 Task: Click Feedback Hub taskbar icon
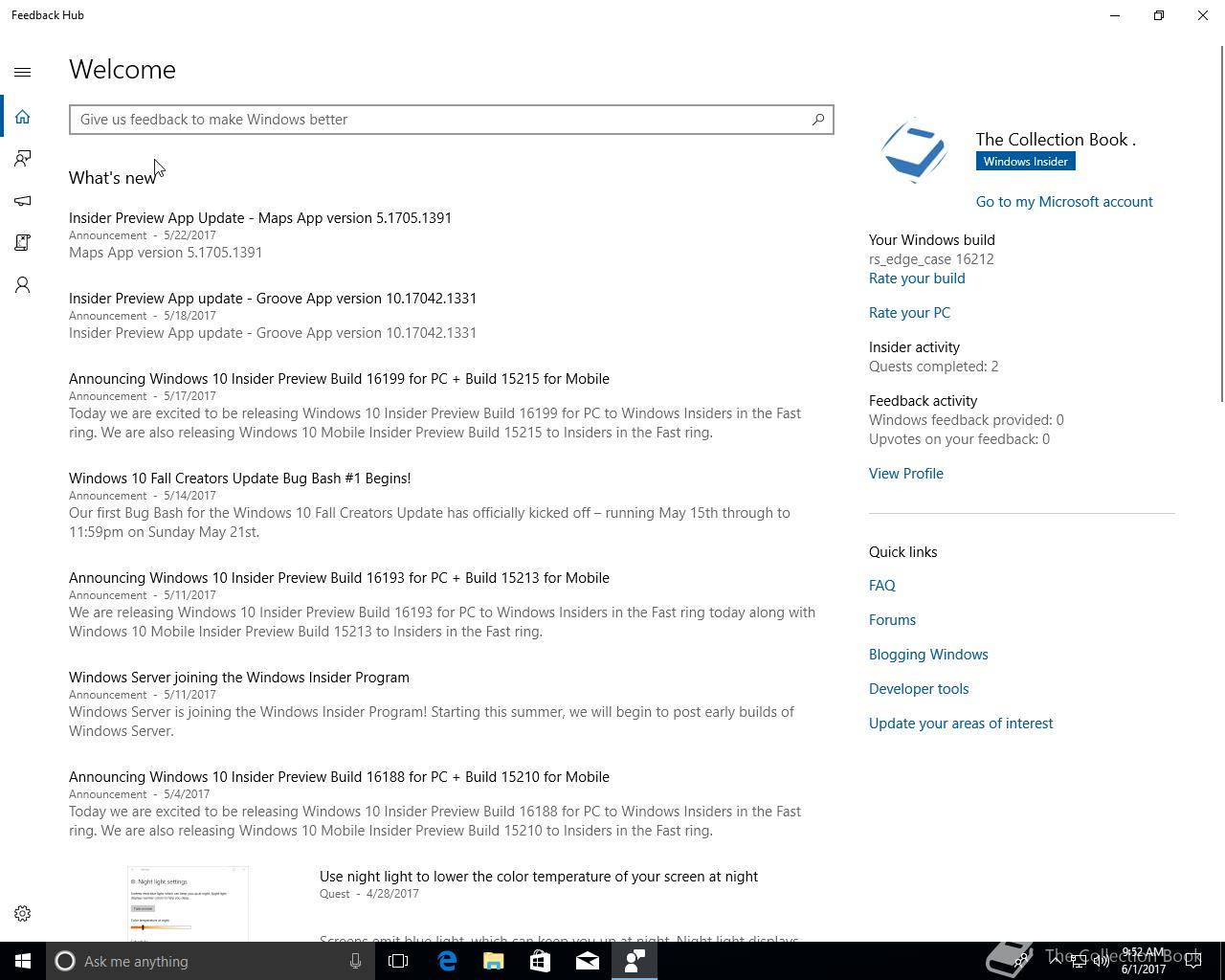635,961
